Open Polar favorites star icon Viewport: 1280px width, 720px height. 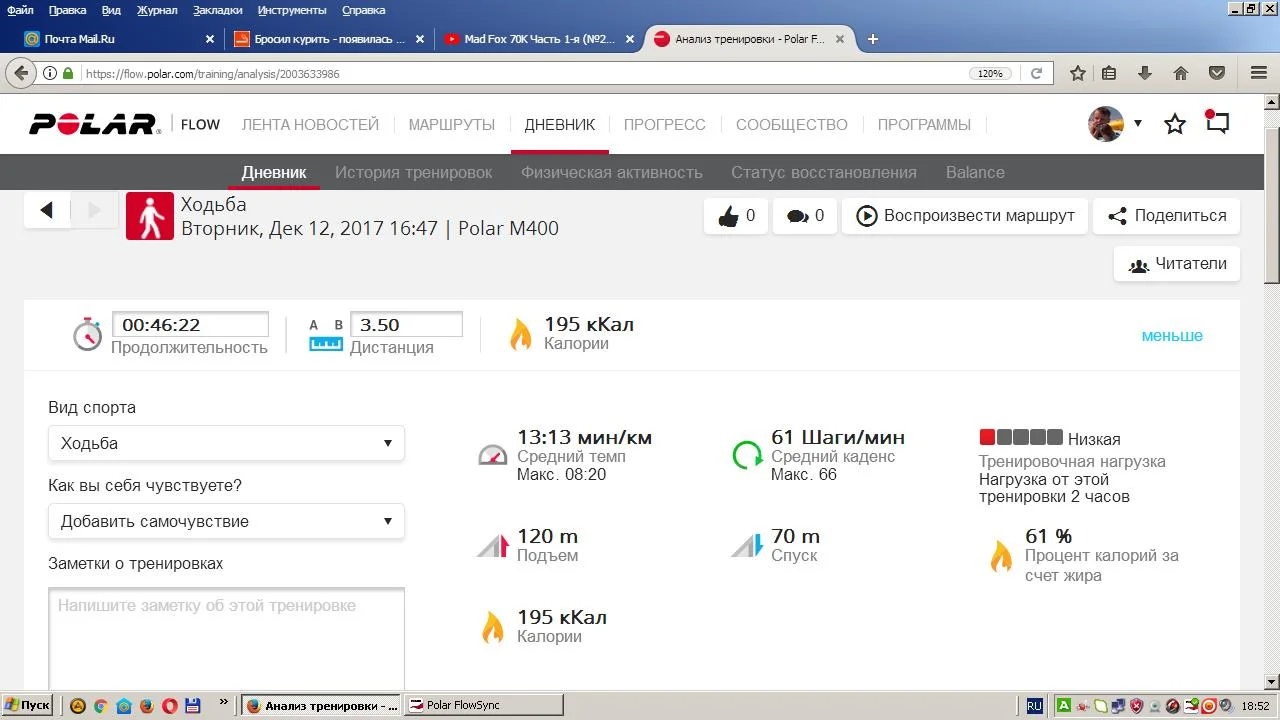click(x=1175, y=124)
